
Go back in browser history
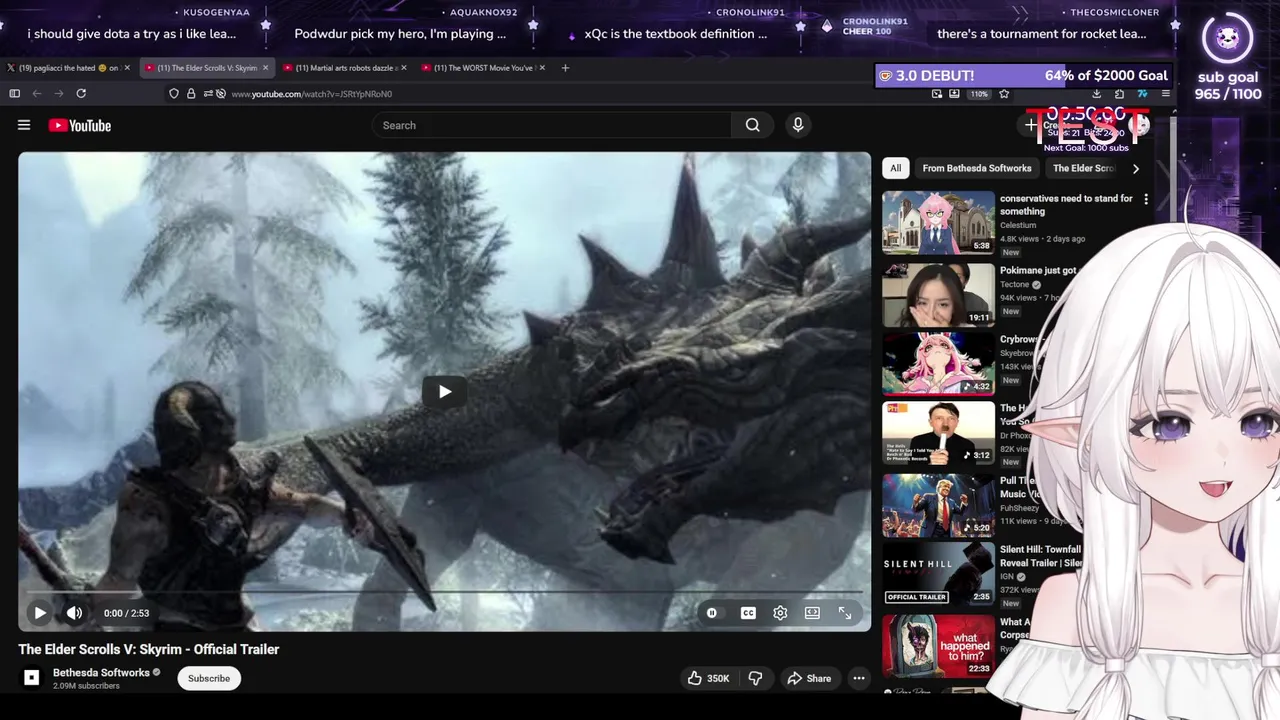pyautogui.click(x=37, y=93)
